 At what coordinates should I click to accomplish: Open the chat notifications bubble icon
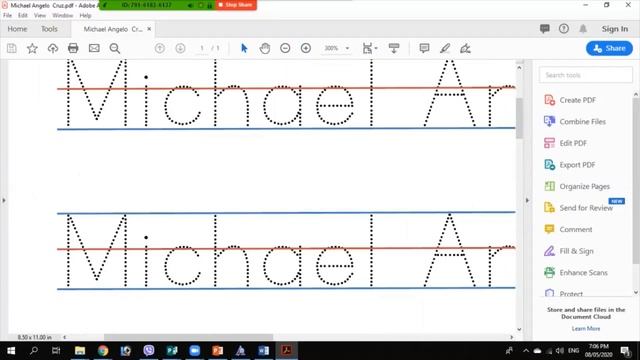coord(544,29)
